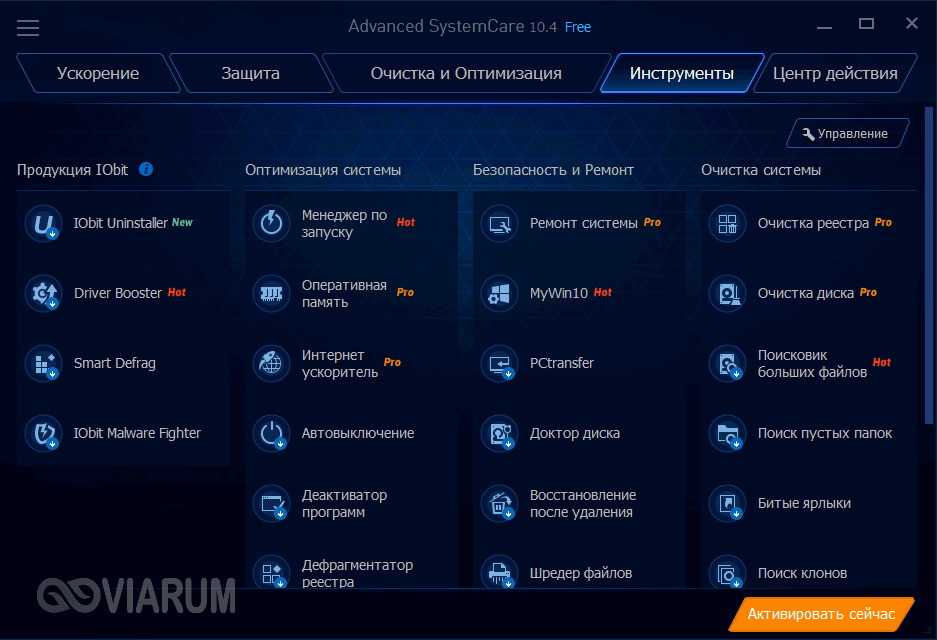This screenshot has width=937, height=640.
Task: Click the Восстановление после удаления icon
Action: [500, 504]
